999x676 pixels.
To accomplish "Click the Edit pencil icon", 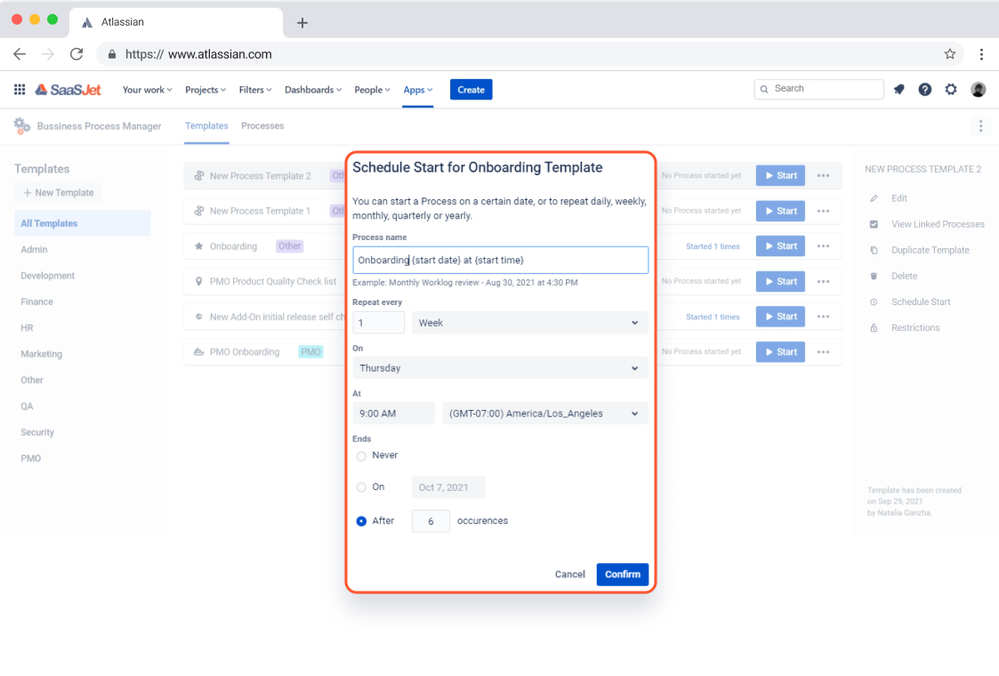I will click(874, 198).
